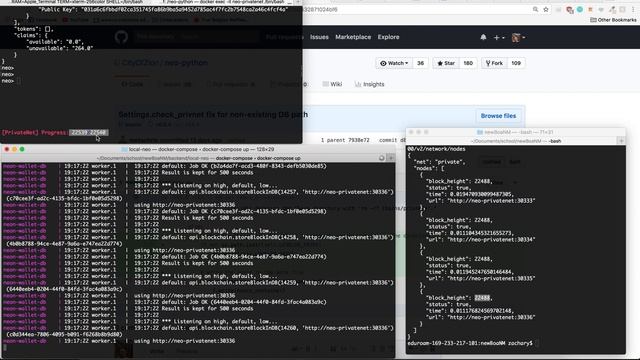Open Explore in GitHub header
This screenshot has height=360, width=640.
coord(388,37)
